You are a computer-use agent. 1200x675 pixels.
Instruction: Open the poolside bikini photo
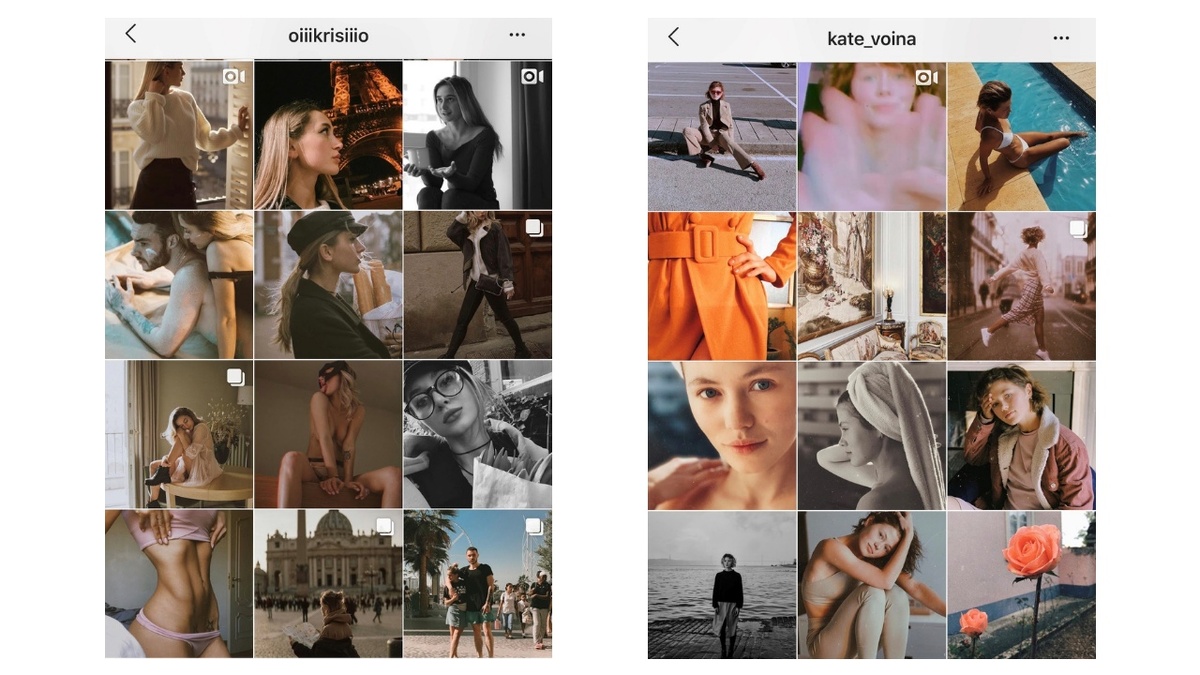tap(1021, 136)
